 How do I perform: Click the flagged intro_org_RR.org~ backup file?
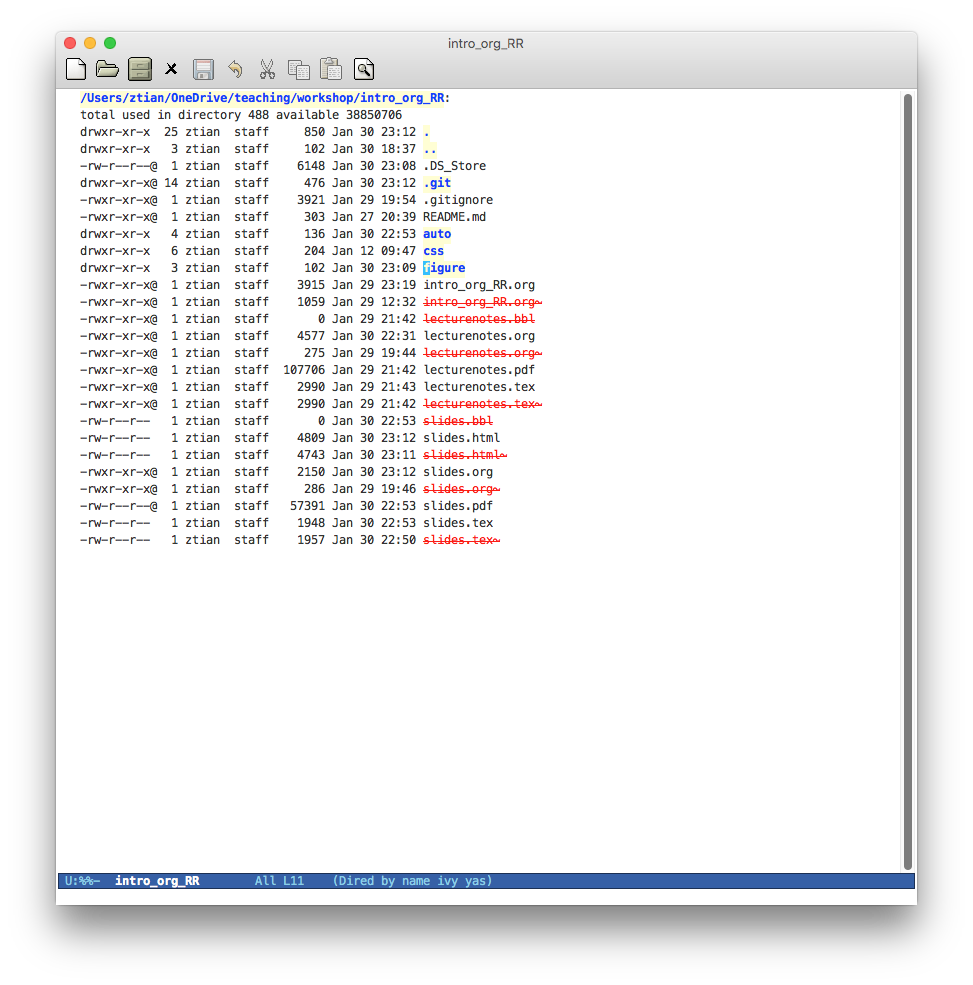(482, 302)
